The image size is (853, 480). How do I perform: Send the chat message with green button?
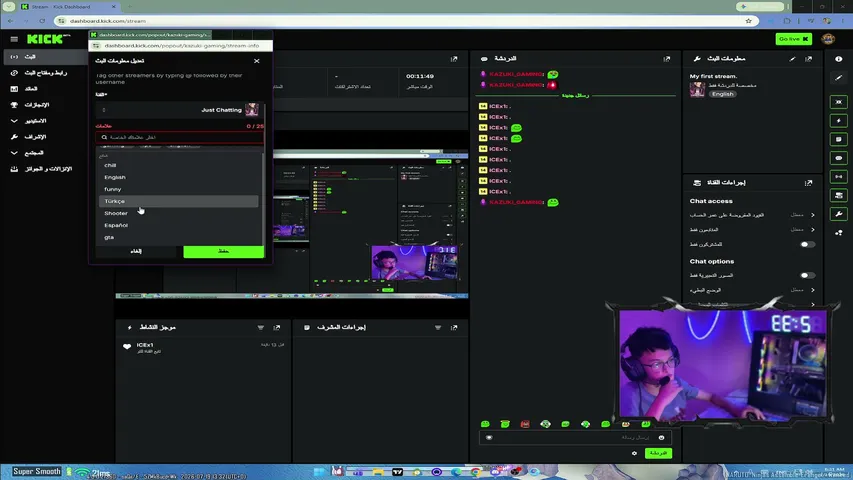[658, 453]
